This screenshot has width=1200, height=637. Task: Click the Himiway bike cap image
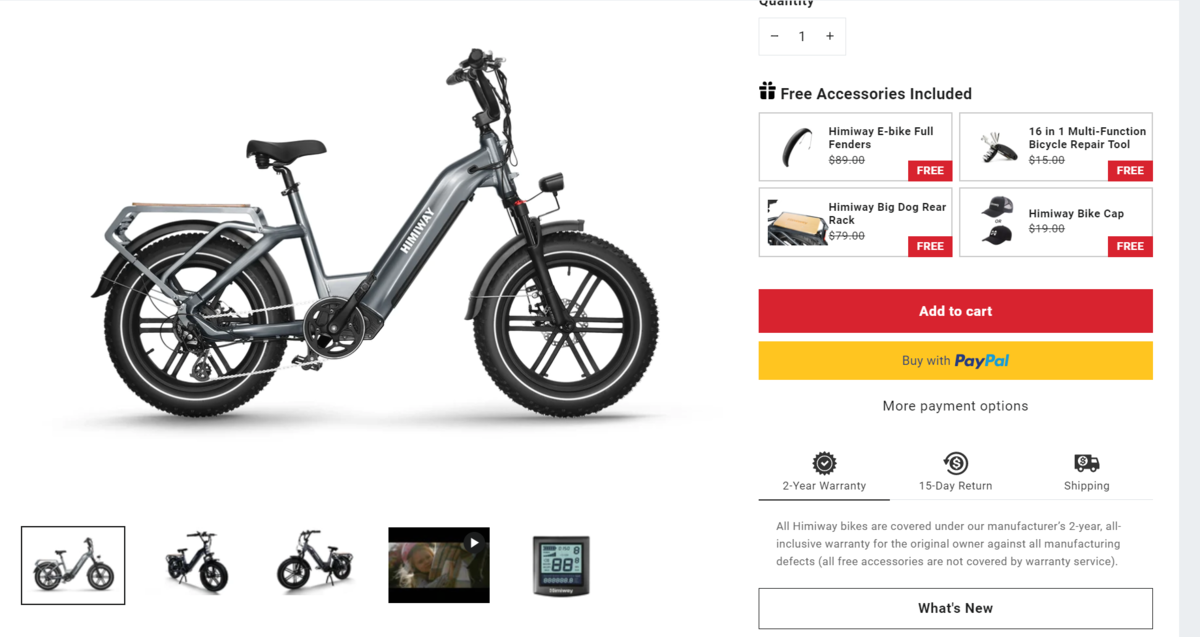pyautogui.click(x=997, y=220)
